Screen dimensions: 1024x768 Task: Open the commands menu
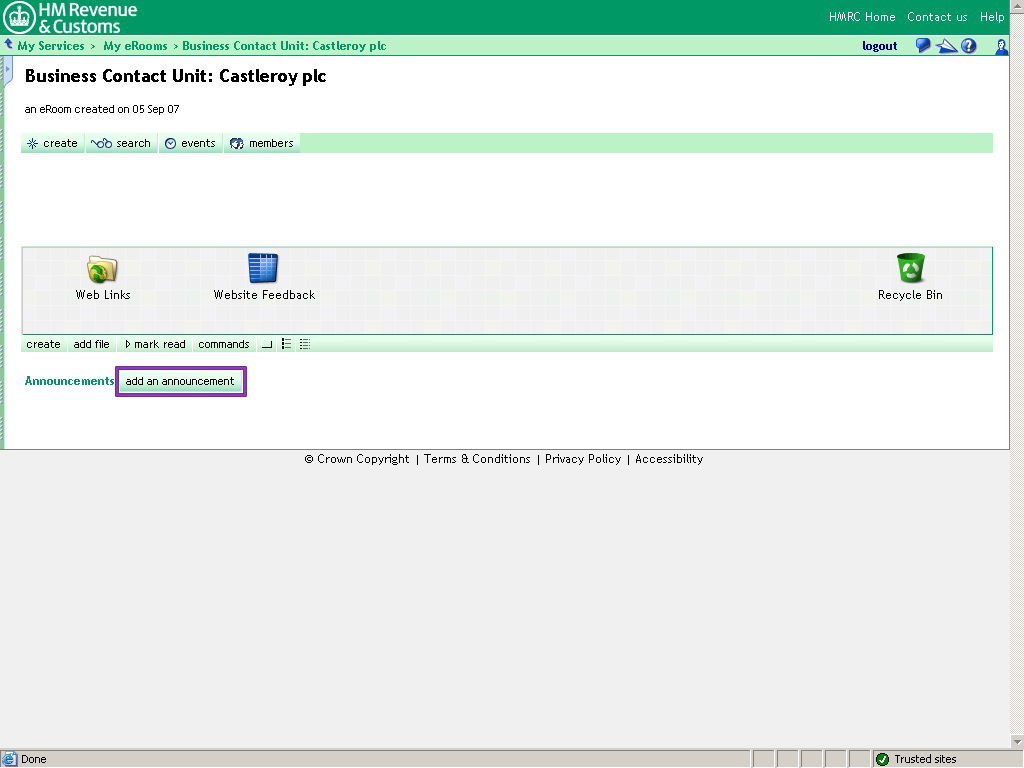(x=223, y=344)
